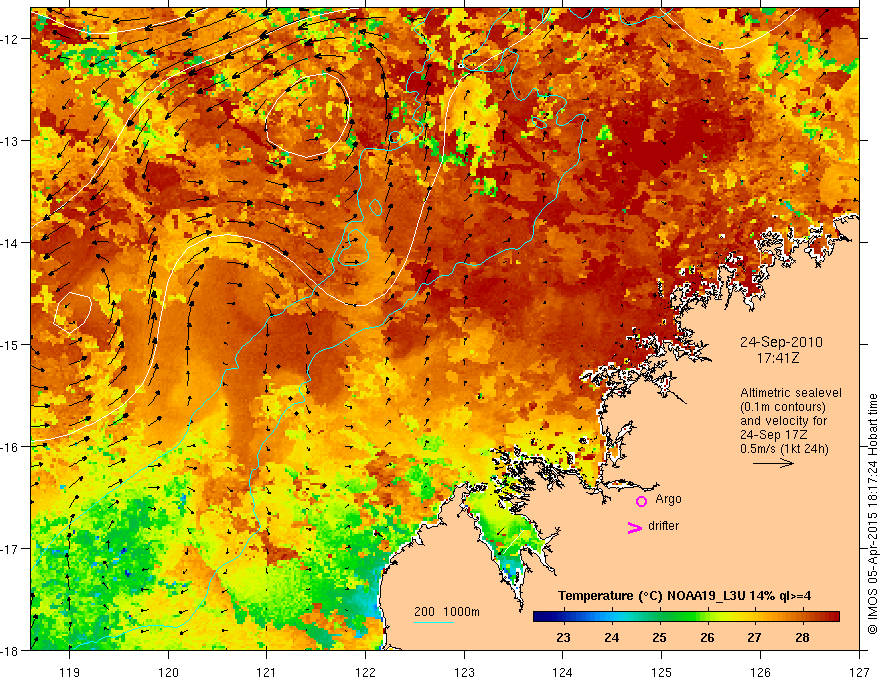
Task: Click longitude axis label 123
Action: 464,672
